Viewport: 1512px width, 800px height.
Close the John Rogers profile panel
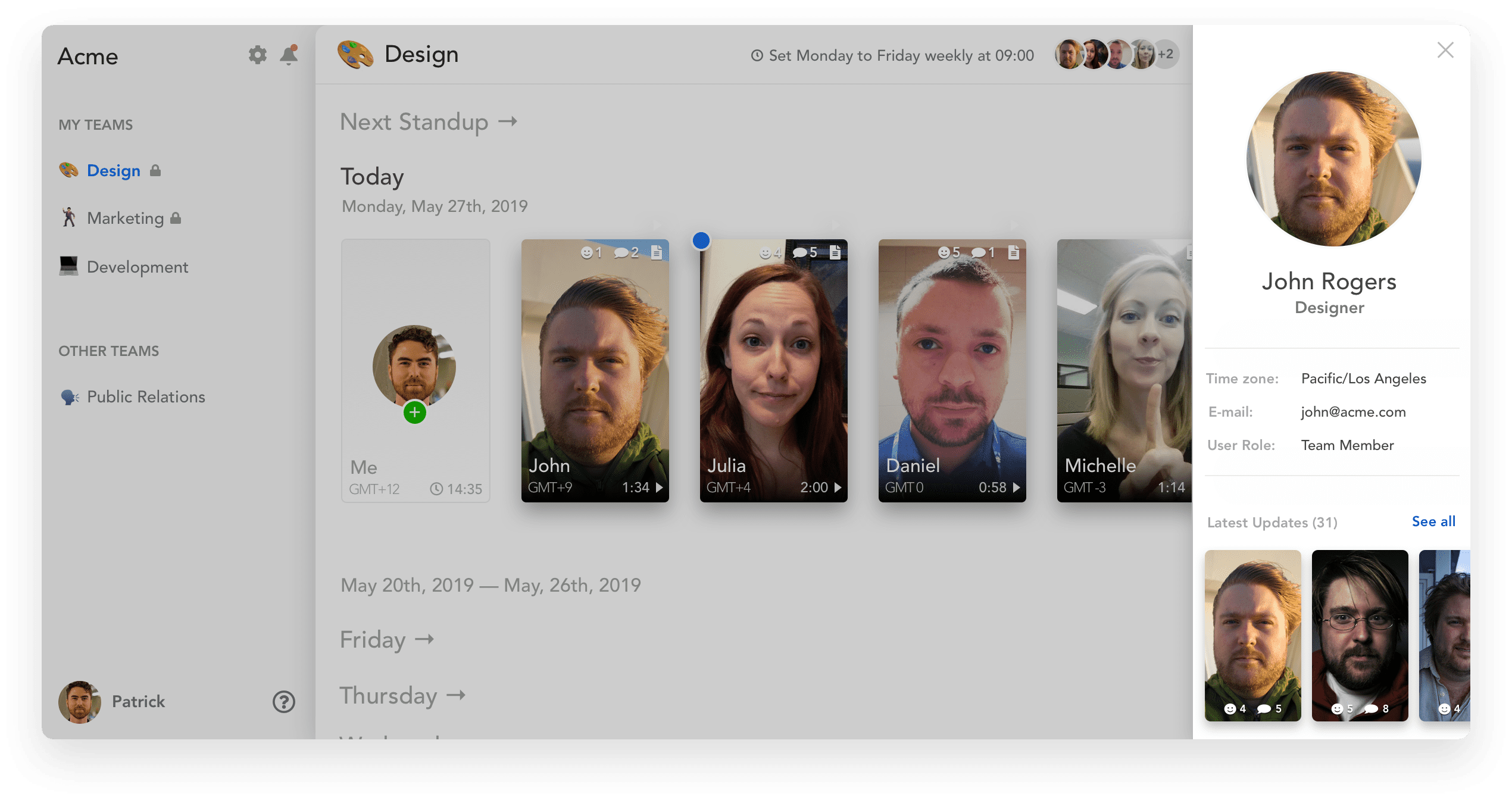click(1445, 50)
